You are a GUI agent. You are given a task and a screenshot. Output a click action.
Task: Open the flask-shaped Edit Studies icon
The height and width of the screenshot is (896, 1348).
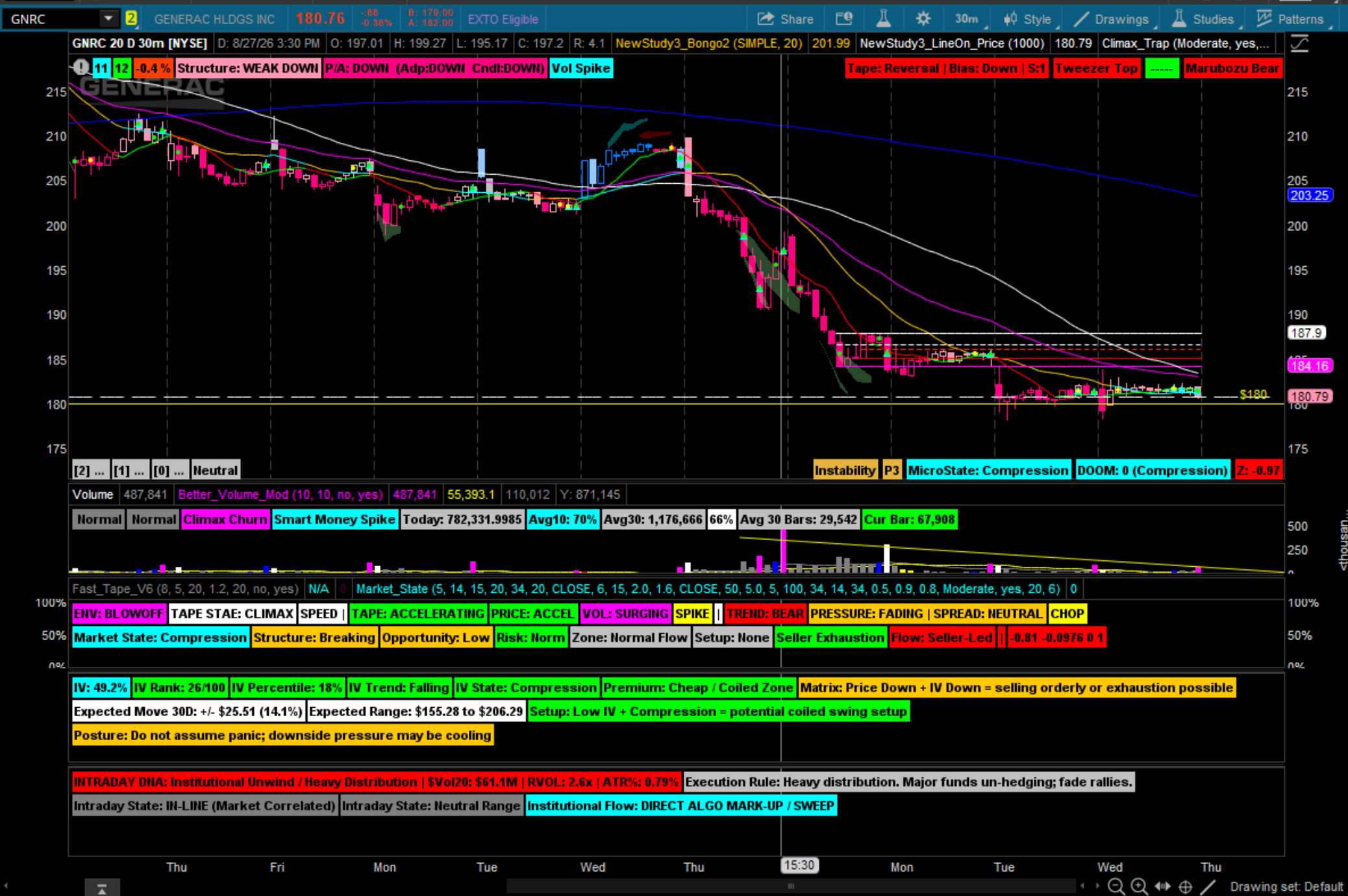coord(883,19)
